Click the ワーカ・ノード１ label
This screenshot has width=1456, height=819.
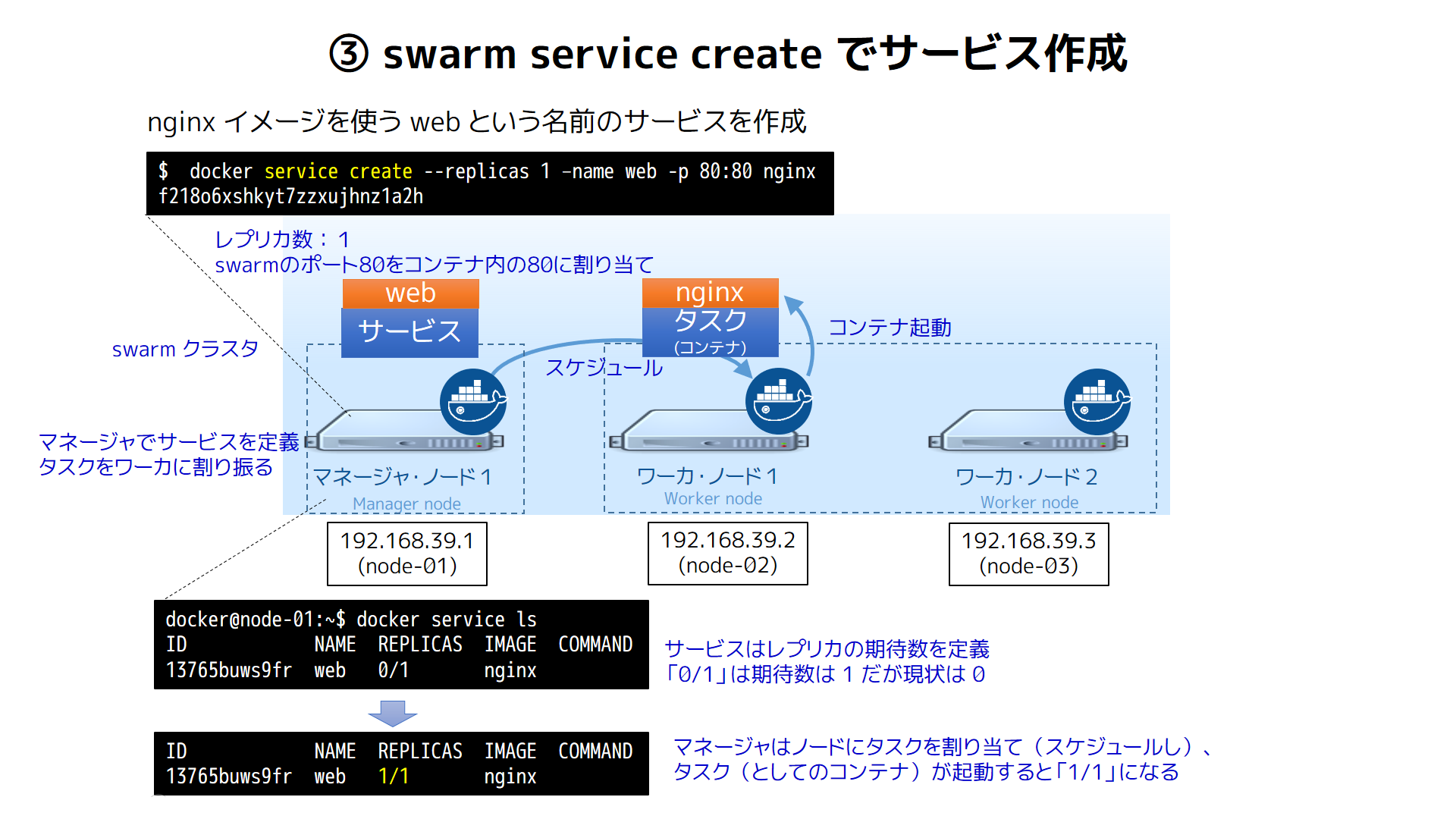tap(708, 476)
